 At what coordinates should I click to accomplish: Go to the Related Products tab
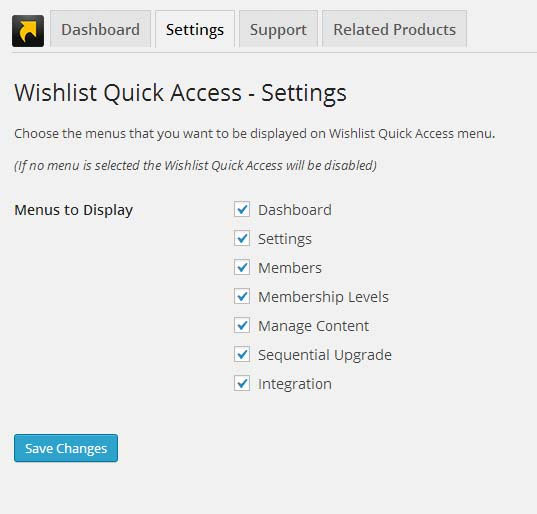[x=395, y=29]
